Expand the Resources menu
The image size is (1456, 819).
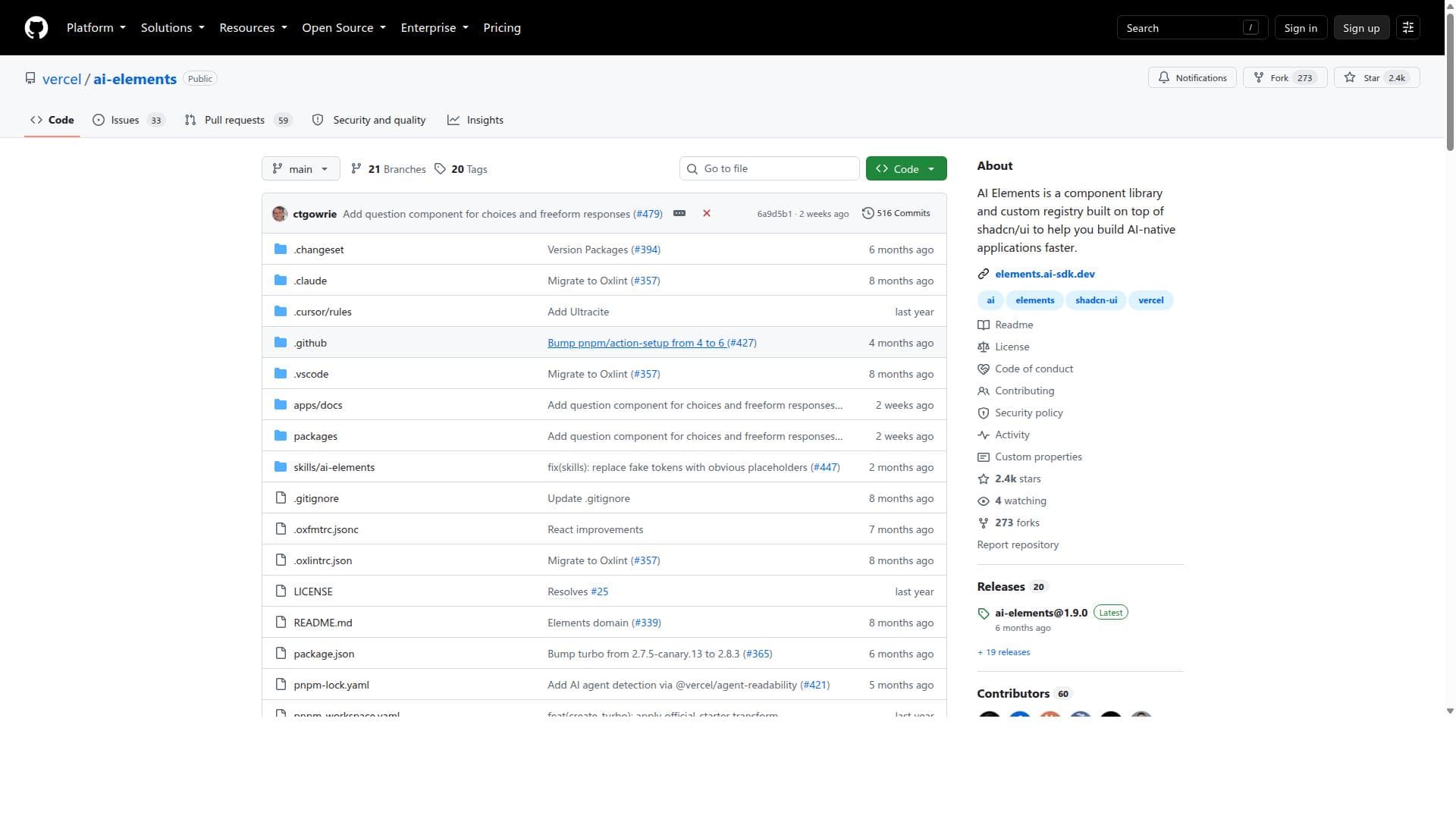[253, 28]
